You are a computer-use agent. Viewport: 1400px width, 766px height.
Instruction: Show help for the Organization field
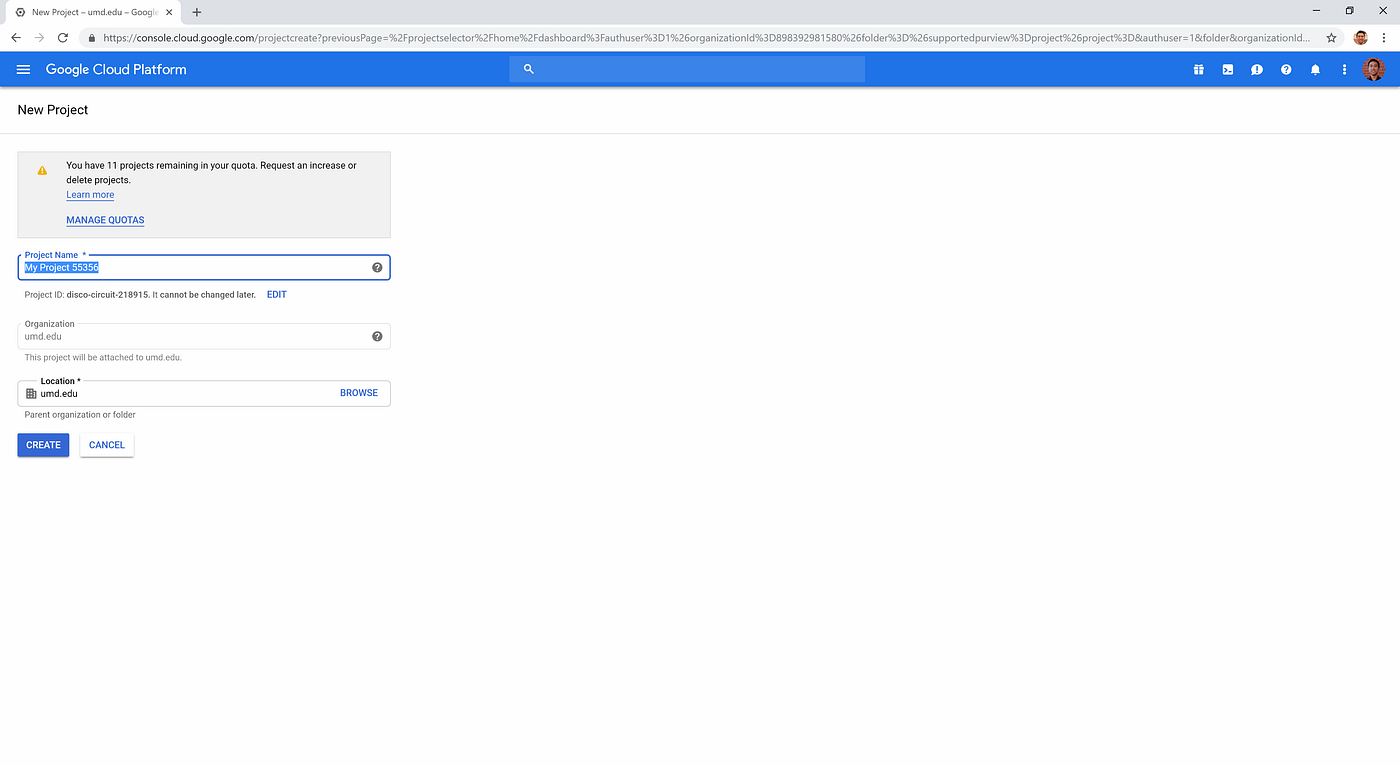pyautogui.click(x=377, y=336)
